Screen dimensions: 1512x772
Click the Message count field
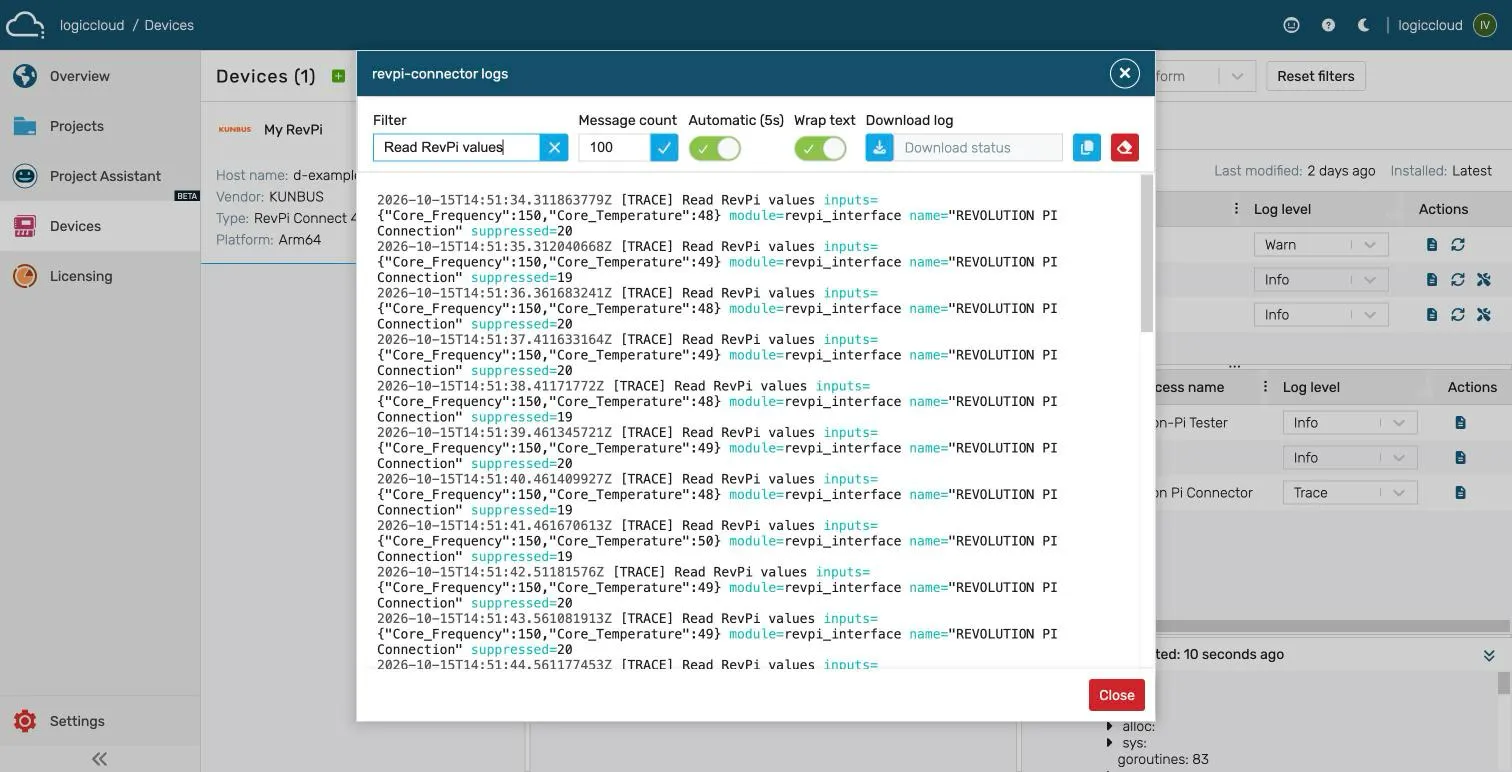pyautogui.click(x=615, y=147)
